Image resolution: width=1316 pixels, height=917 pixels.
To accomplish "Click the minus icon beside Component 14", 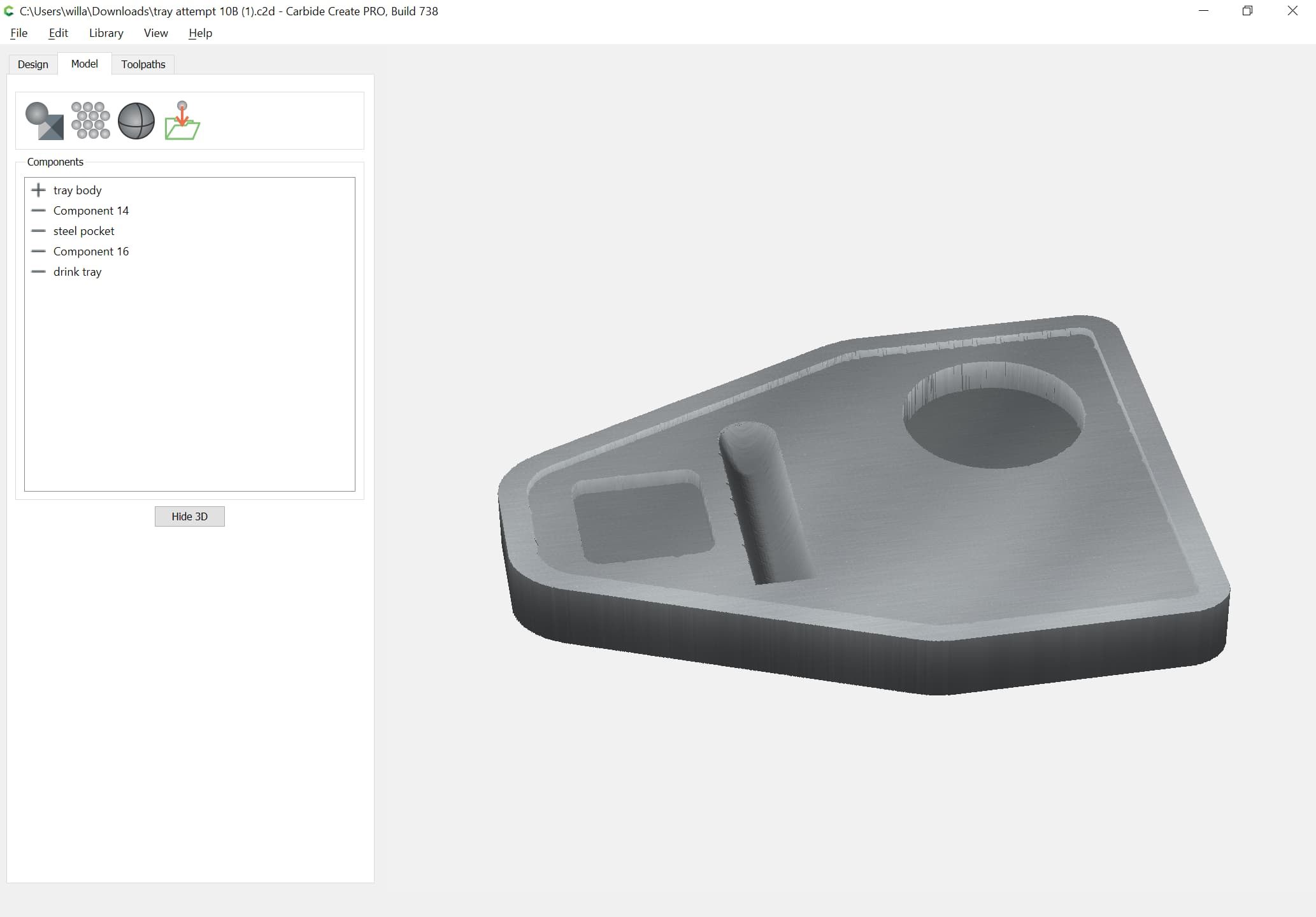I will [x=39, y=210].
